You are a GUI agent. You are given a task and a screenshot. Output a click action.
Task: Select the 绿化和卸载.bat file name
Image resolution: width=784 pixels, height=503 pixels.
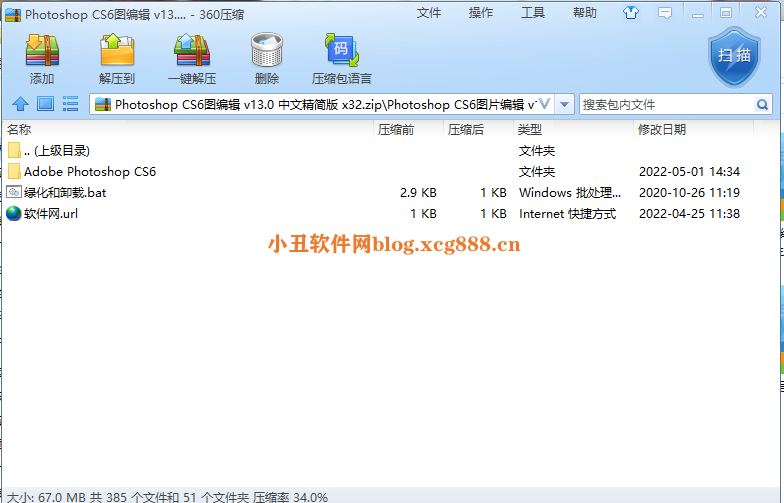tap(65, 192)
